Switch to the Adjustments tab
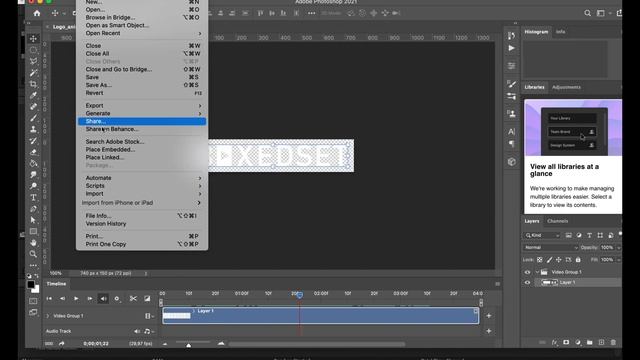This screenshot has height=360, width=640. (x=566, y=87)
